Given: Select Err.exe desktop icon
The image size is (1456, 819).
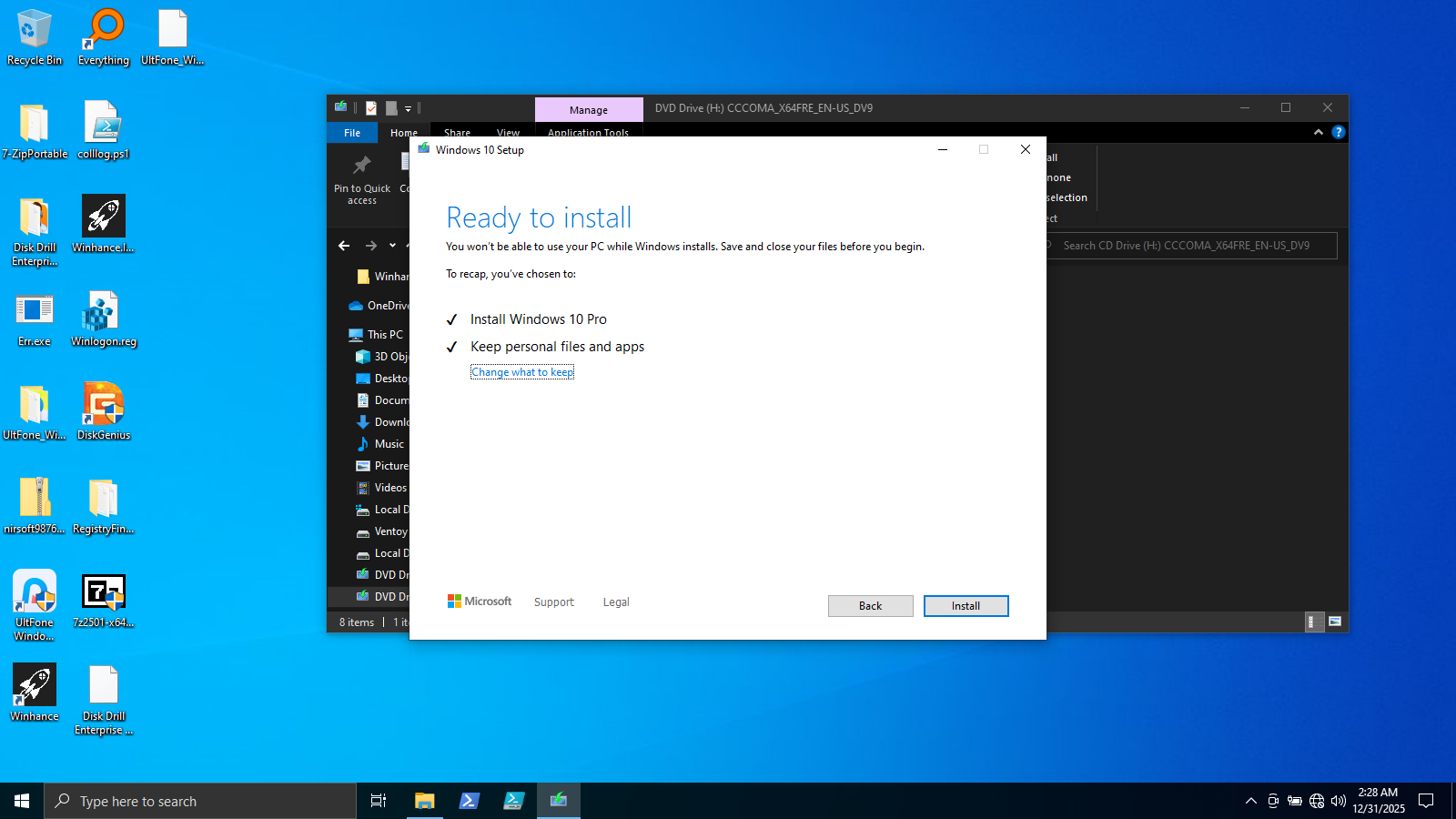Looking at the screenshot, I should click(x=35, y=319).
